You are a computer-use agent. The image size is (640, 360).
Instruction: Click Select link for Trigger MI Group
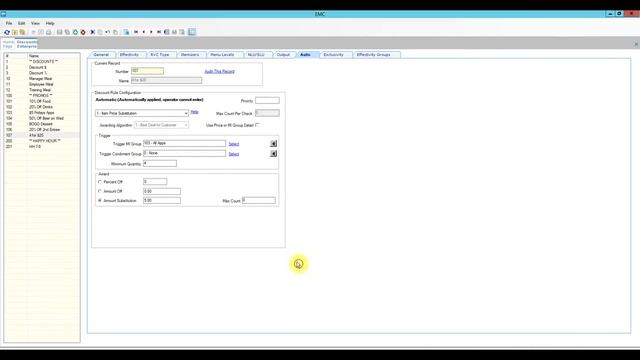pyautogui.click(x=234, y=144)
